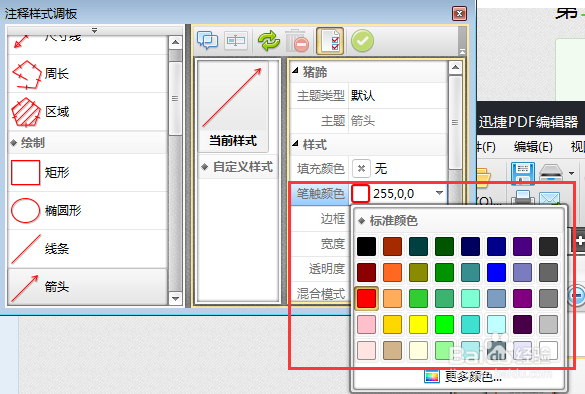Viewport: 585px width, 394px height.
Task: Click the green refresh arrows icon
Action: click(269, 41)
